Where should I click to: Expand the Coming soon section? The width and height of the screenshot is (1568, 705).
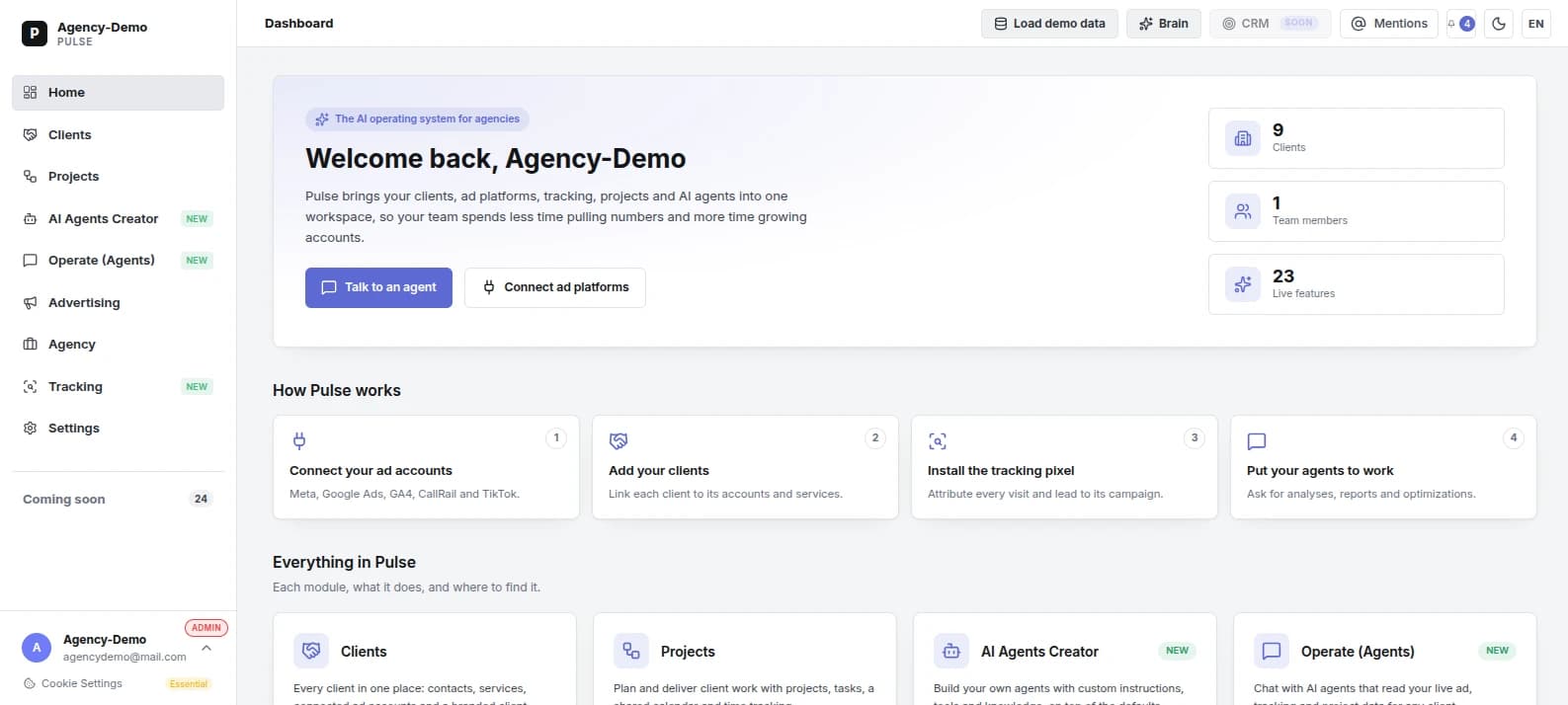118,500
